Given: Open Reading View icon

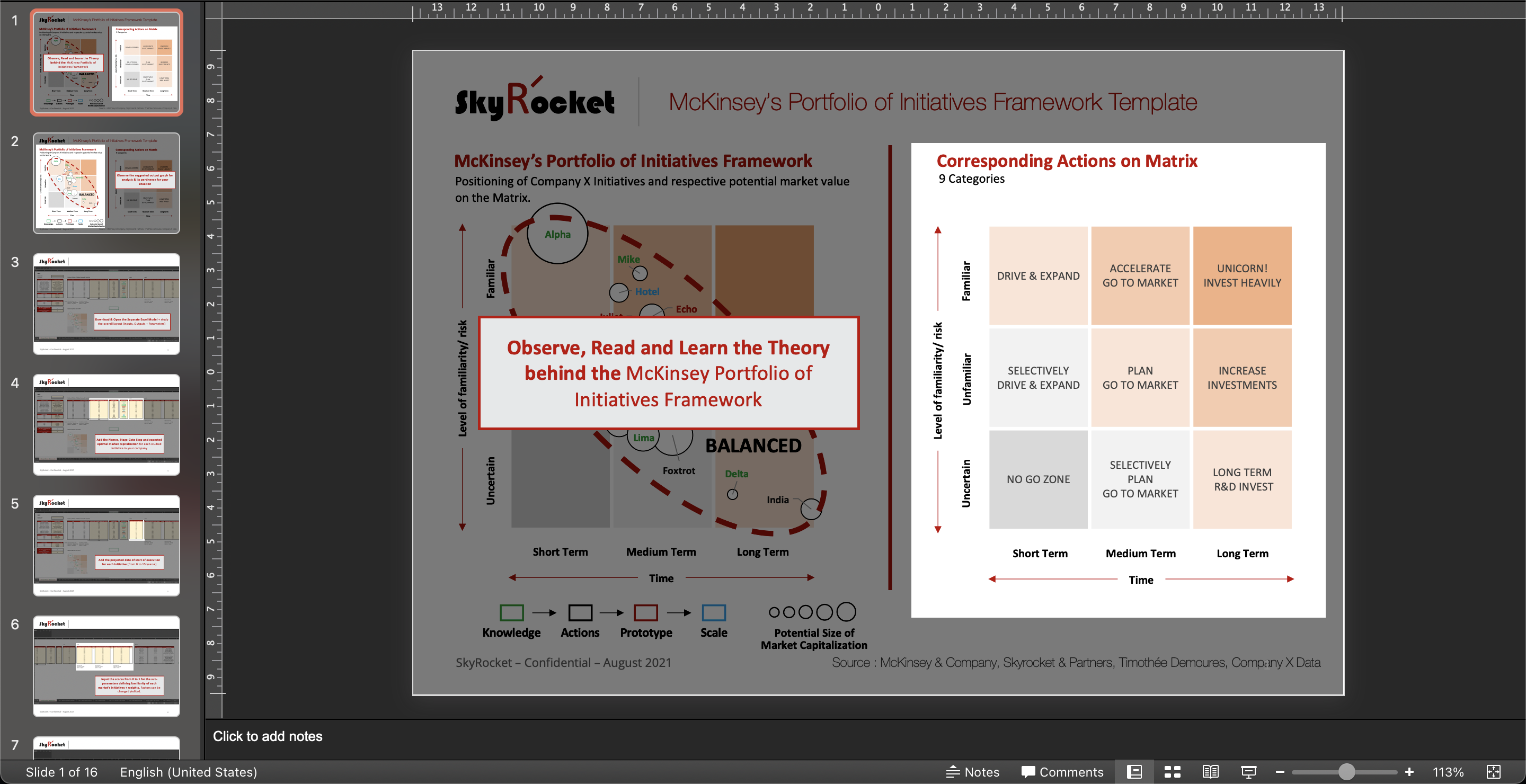Looking at the screenshot, I should (1210, 772).
